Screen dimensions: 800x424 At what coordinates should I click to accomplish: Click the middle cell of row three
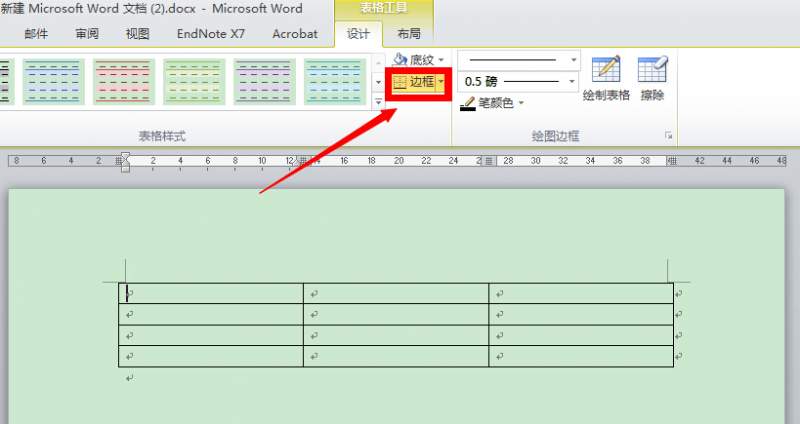click(x=396, y=335)
